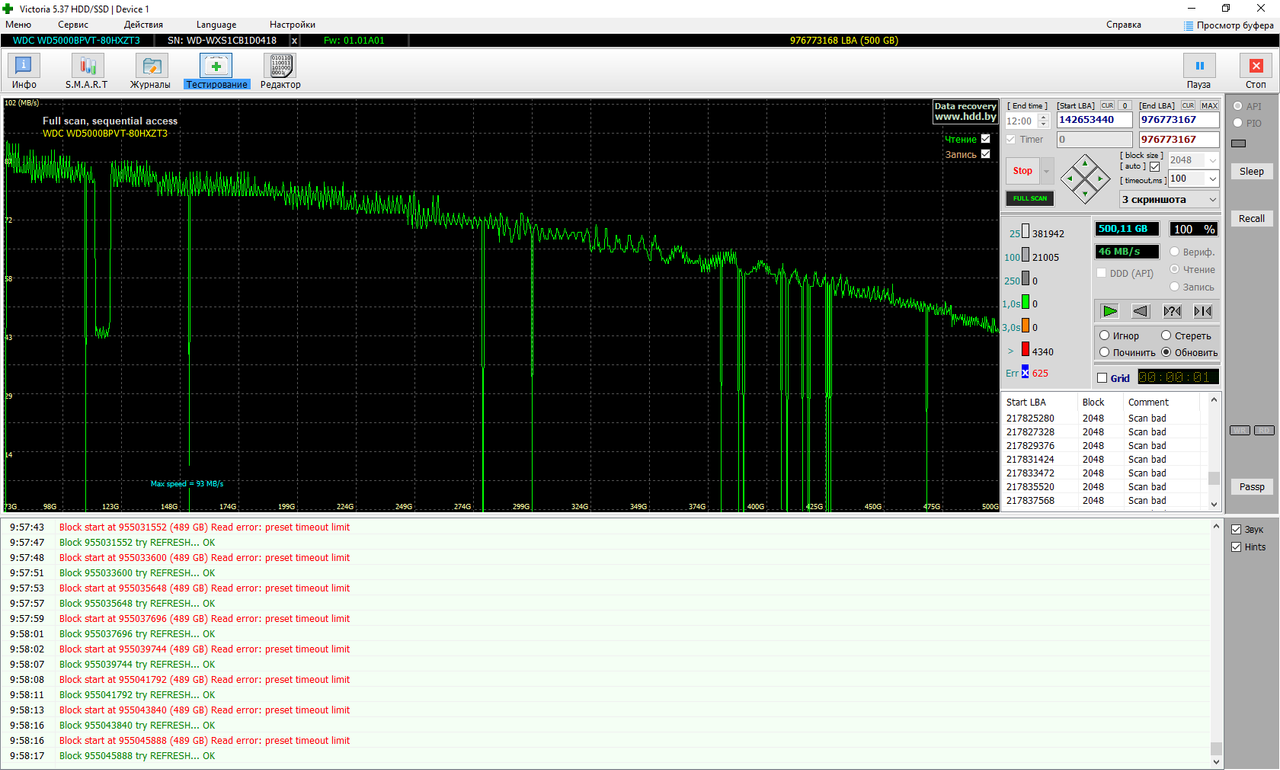The width and height of the screenshot is (1280, 770).
Task: Open the Действия menu
Action: [144, 24]
